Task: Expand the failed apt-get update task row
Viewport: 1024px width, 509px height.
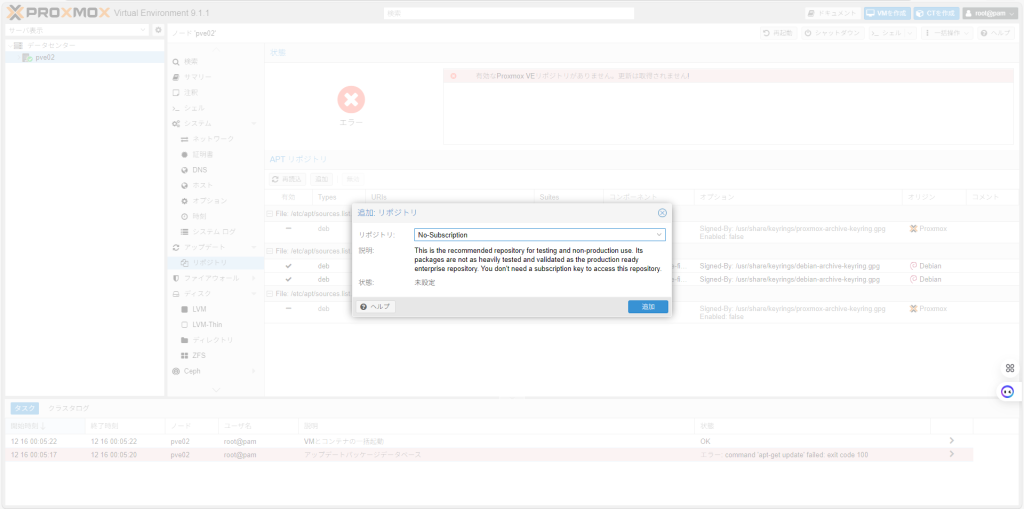Action: (951, 454)
